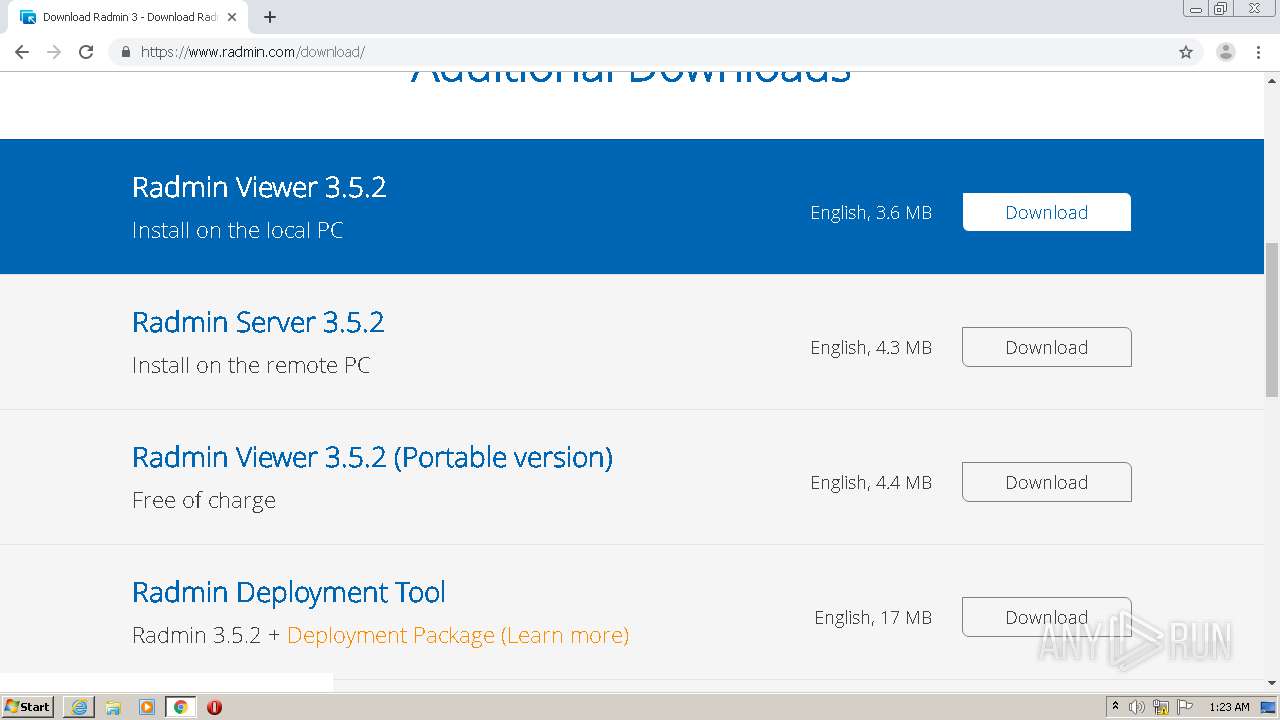This screenshot has height=720, width=1280.
Task: Open the Chrome profile avatar menu
Action: [x=1226, y=52]
